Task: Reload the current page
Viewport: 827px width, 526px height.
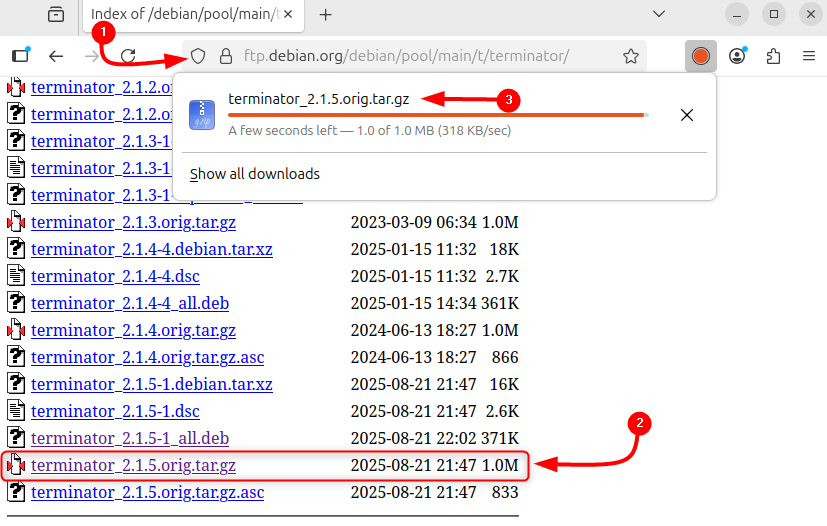Action: click(x=128, y=56)
